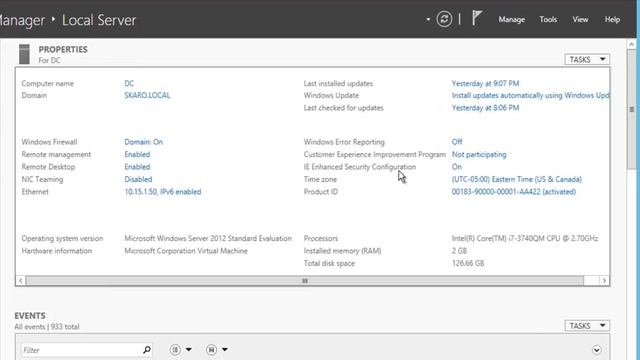Click the 126.66 GB disk space value
The height and width of the screenshot is (360, 640).
(x=468, y=263)
